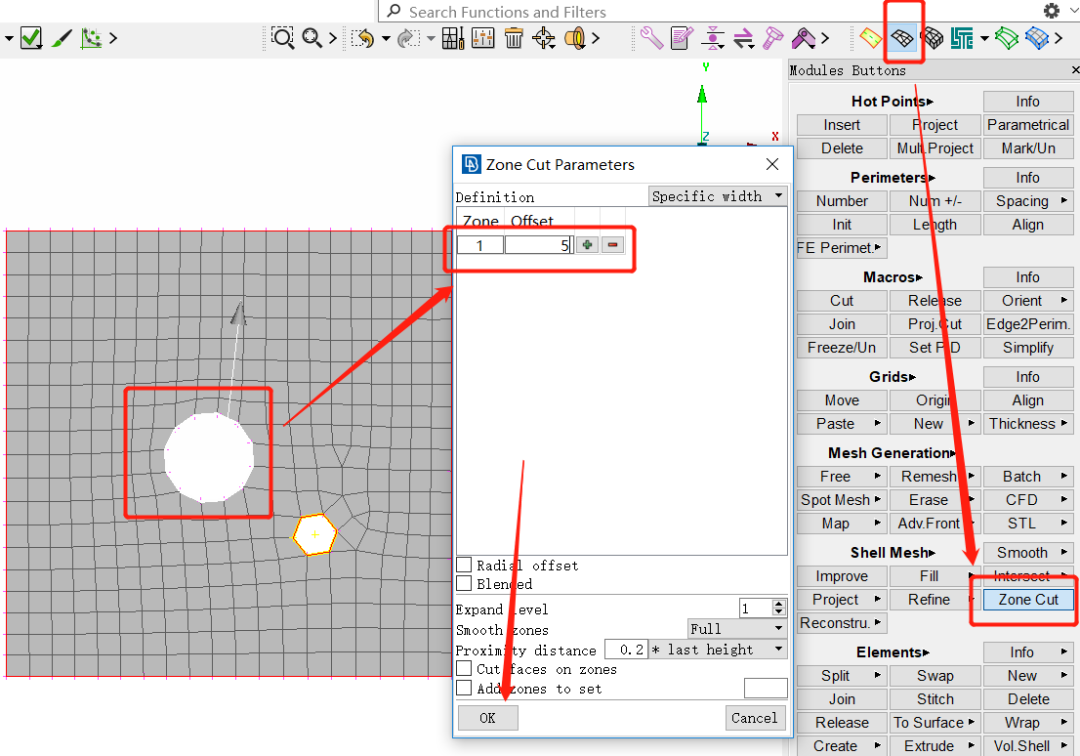Click the Proximity distance 0.2 field
The height and width of the screenshot is (756, 1080).
coord(626,649)
